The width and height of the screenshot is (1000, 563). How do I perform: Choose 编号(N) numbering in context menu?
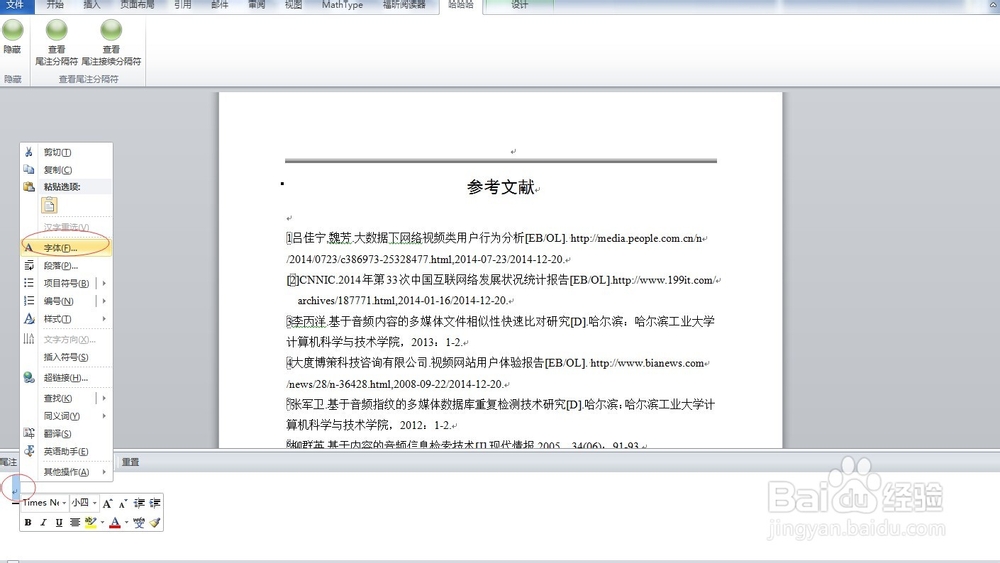click(x=58, y=301)
